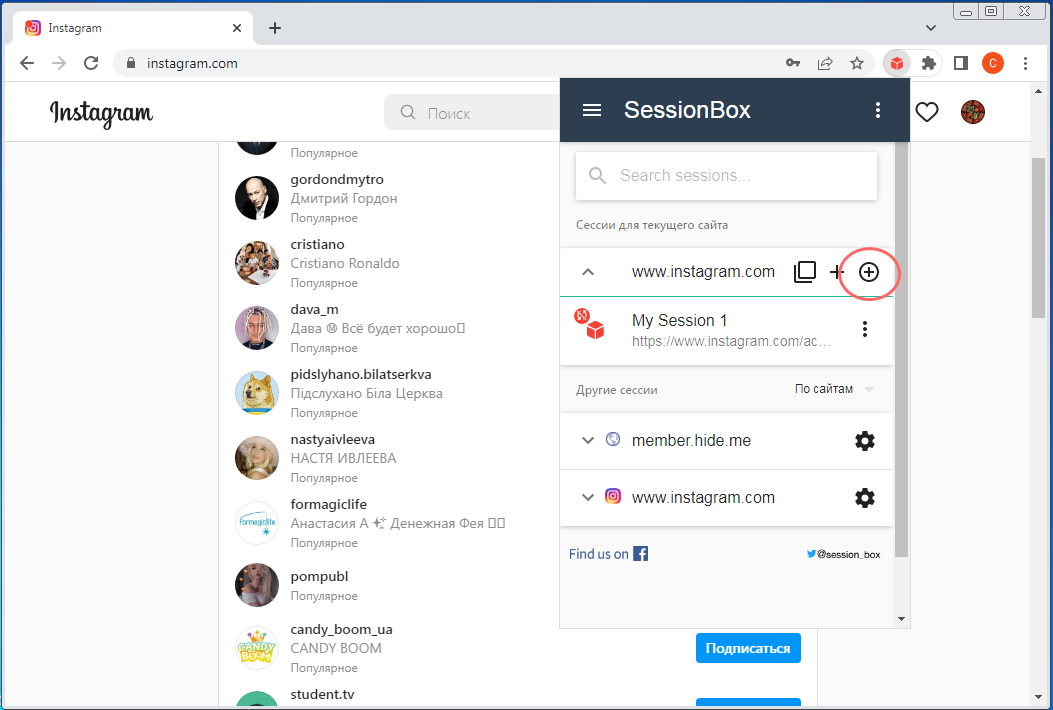Screen dimensions: 1053x710
Task: Open settings gear for lower www.instagram.com group
Action: tap(864, 498)
